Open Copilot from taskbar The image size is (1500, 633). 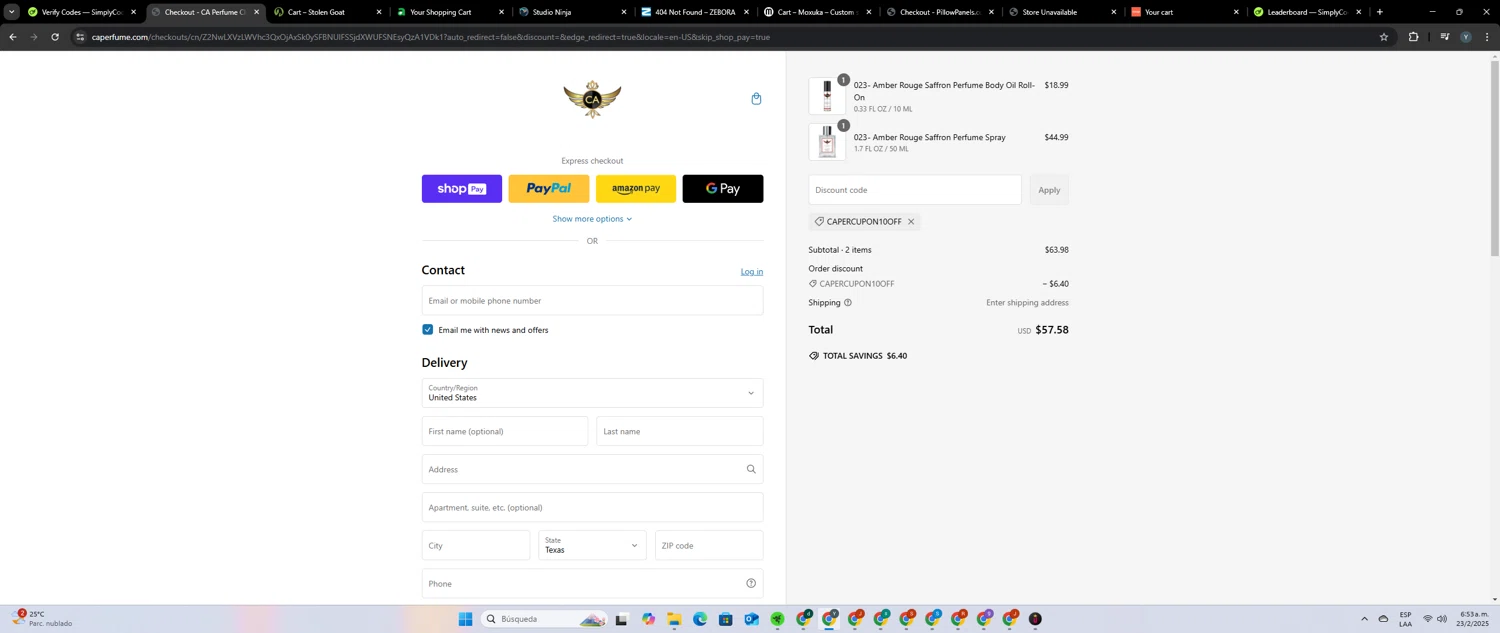pos(648,619)
